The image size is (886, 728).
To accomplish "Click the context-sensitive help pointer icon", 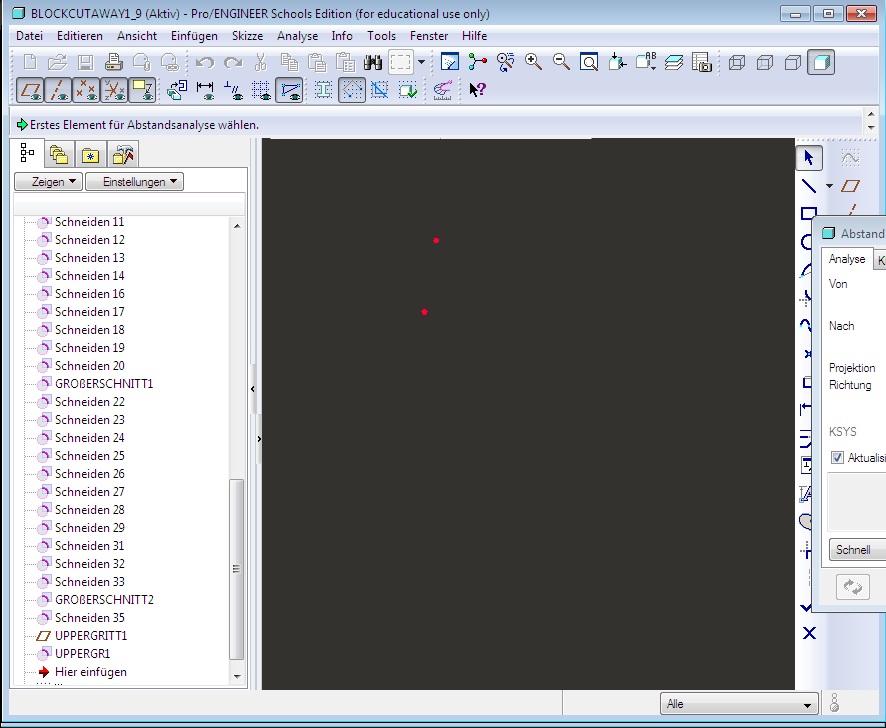I will pyautogui.click(x=477, y=90).
